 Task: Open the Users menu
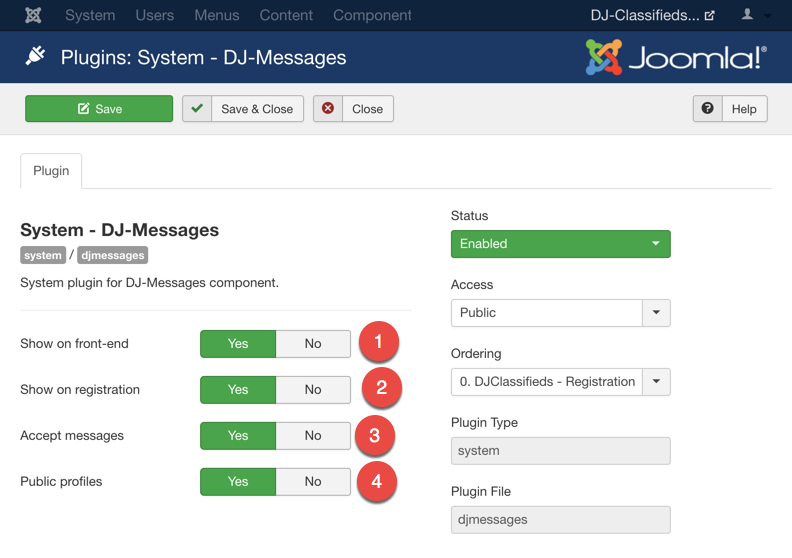point(155,15)
